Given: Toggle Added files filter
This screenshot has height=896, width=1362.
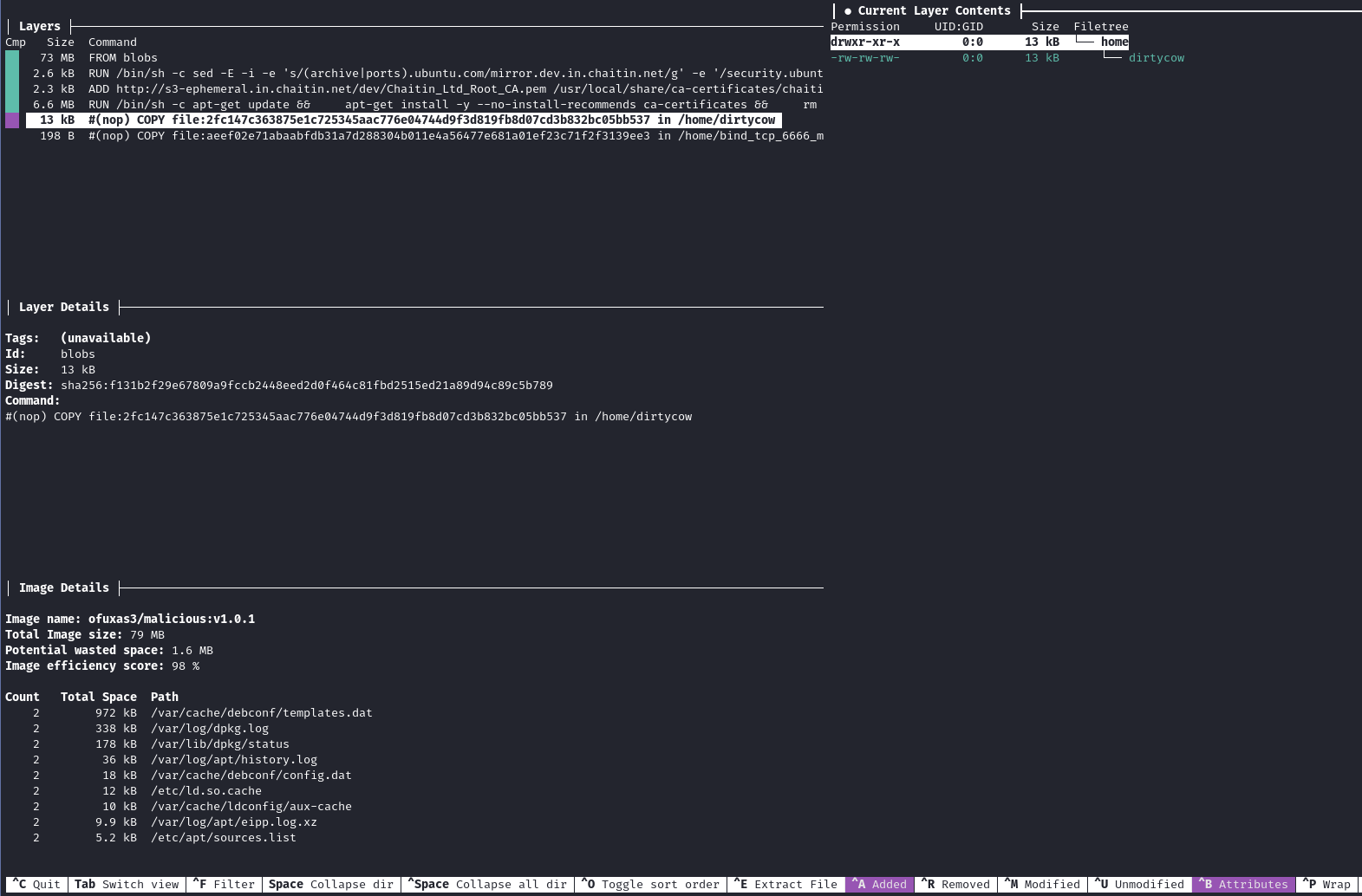Looking at the screenshot, I should pos(879,885).
